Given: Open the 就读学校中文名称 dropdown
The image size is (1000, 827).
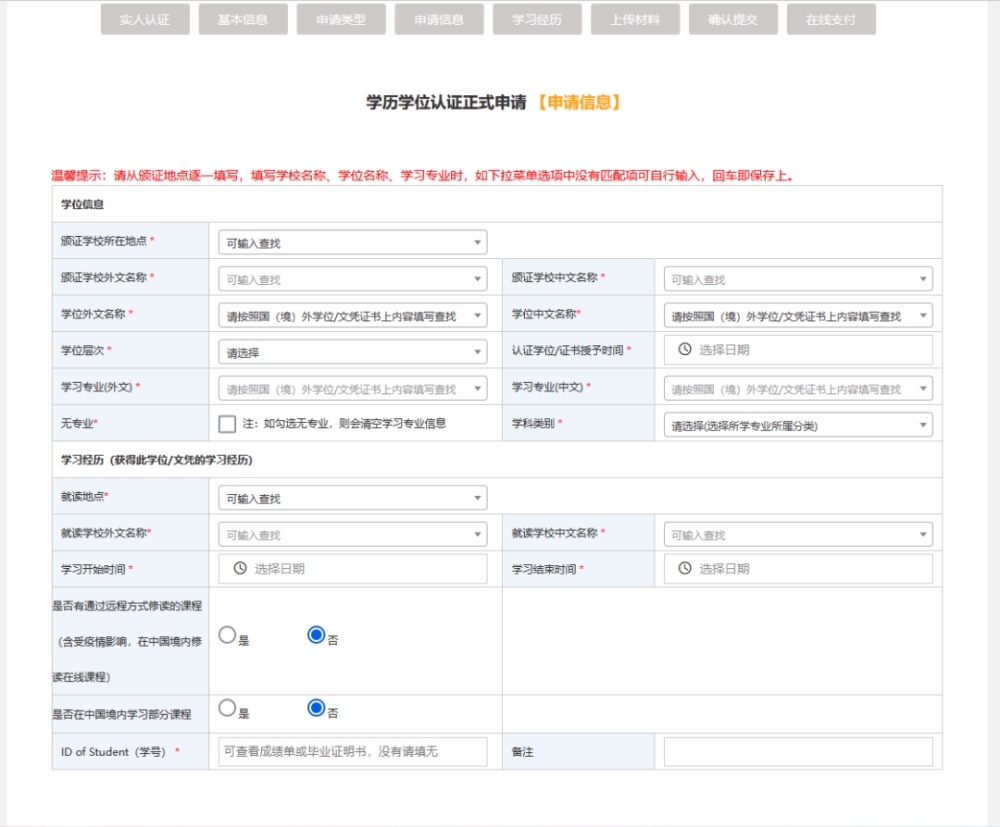Looking at the screenshot, I should click(x=798, y=534).
